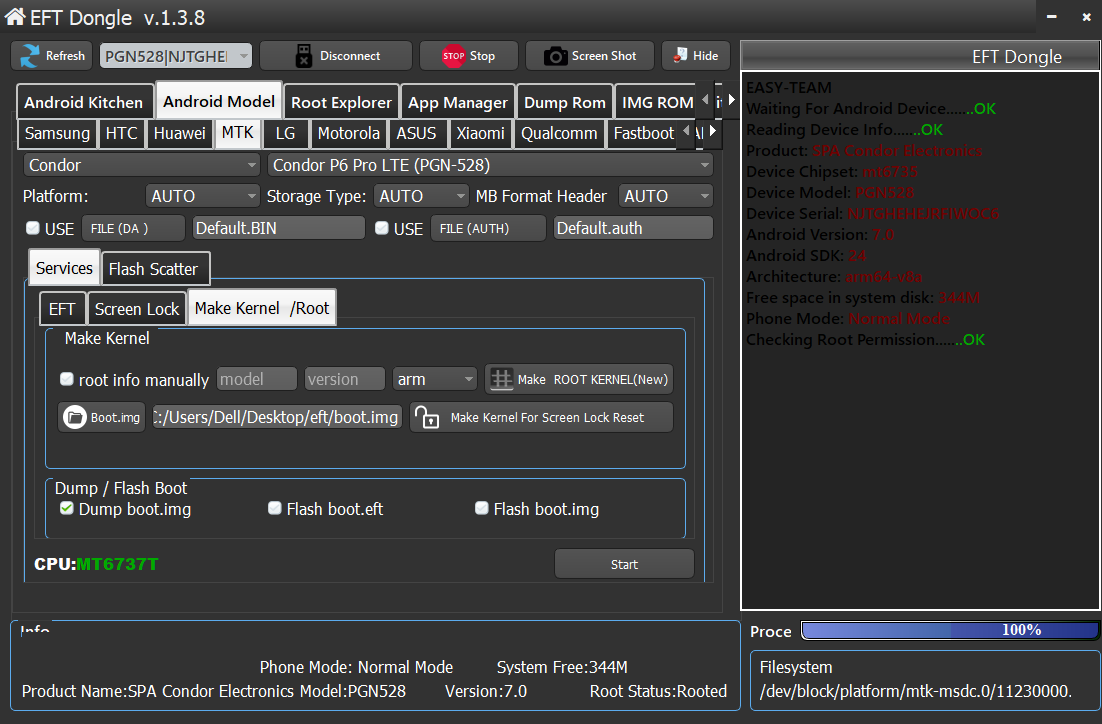This screenshot has width=1102, height=724.
Task: Click the boot.img path field
Action: coord(278,417)
